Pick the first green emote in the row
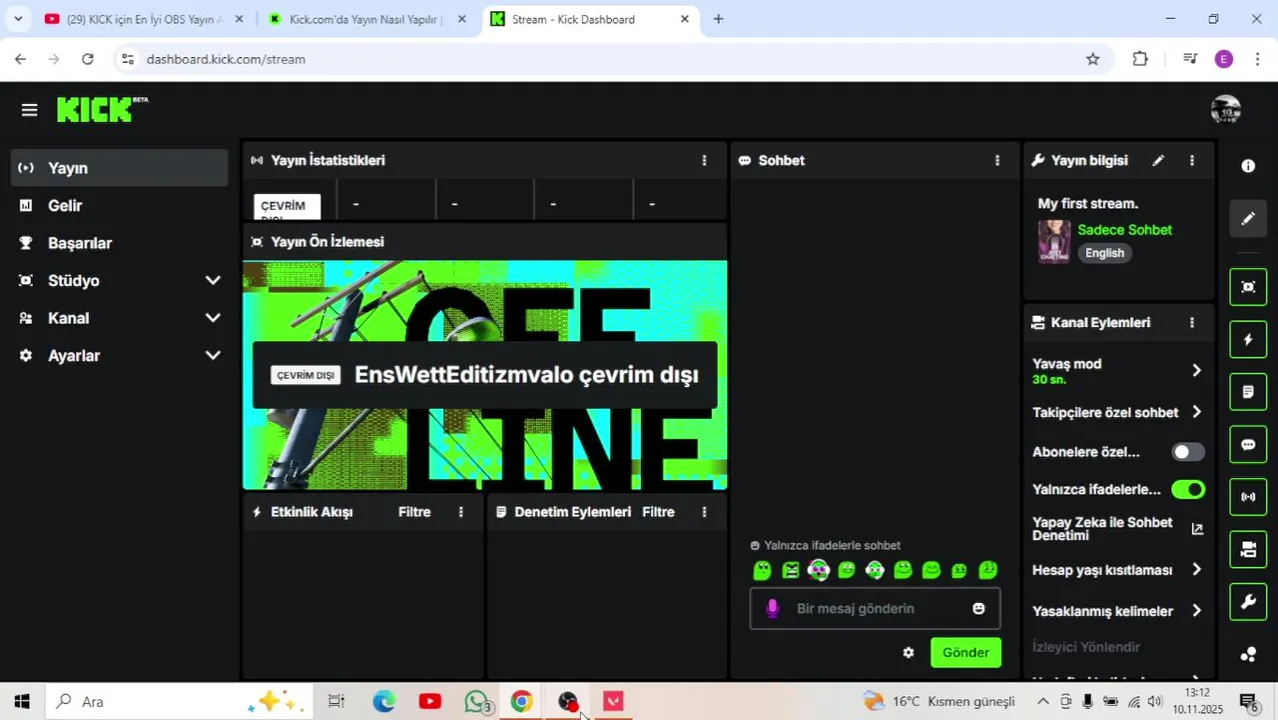This screenshot has width=1278, height=720. [762, 570]
